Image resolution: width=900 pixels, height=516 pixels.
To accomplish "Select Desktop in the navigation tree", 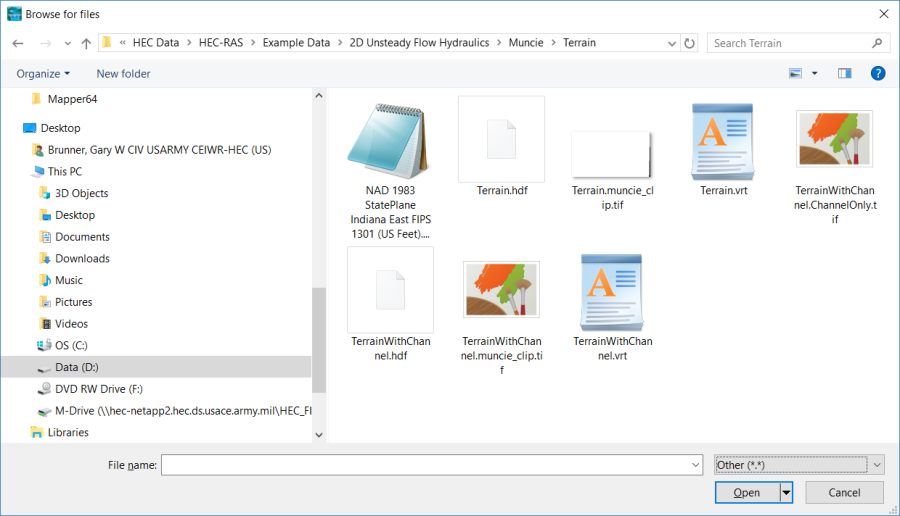I will [60, 128].
